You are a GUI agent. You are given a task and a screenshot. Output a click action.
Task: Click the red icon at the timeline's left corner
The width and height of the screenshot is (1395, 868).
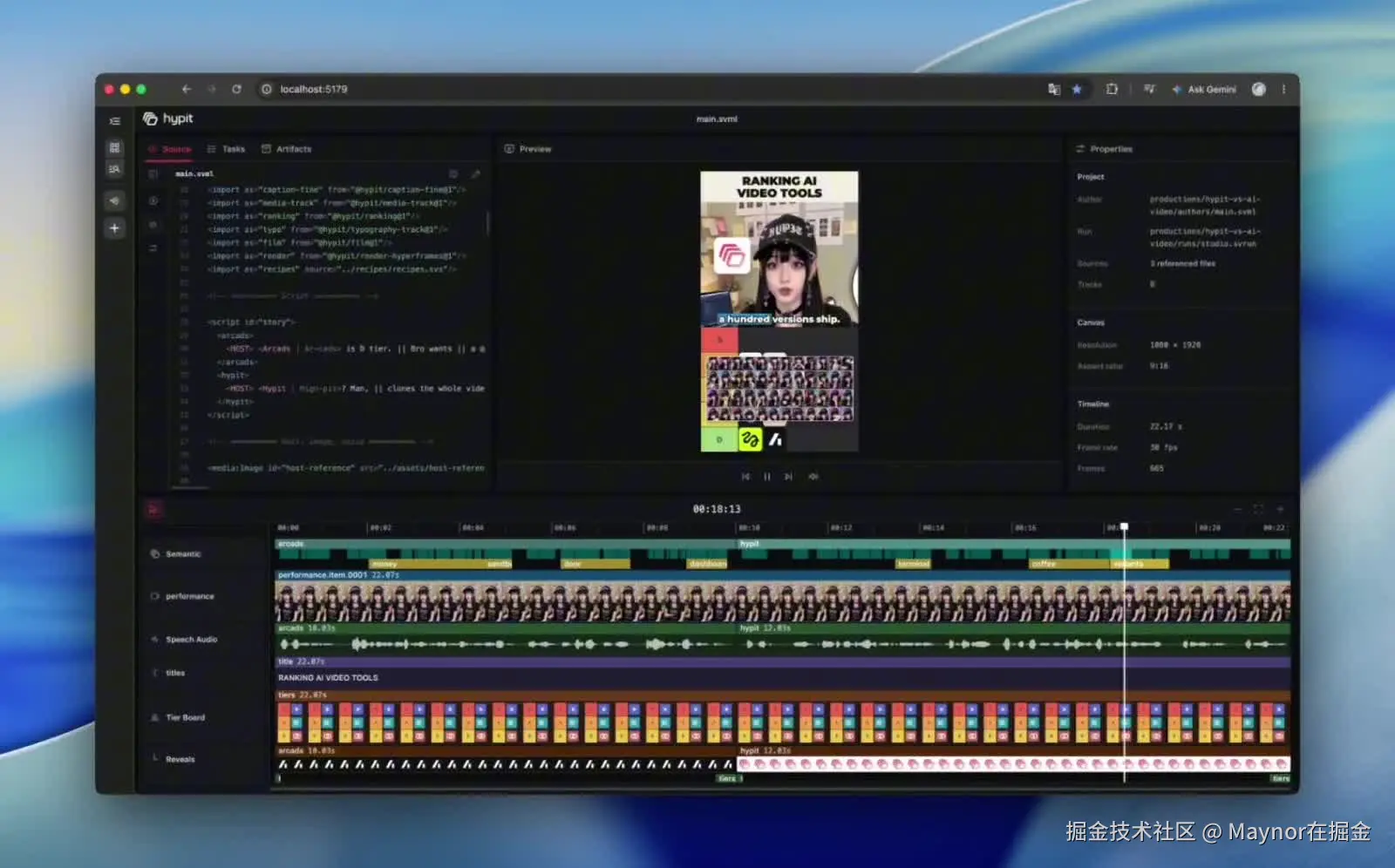coord(154,509)
